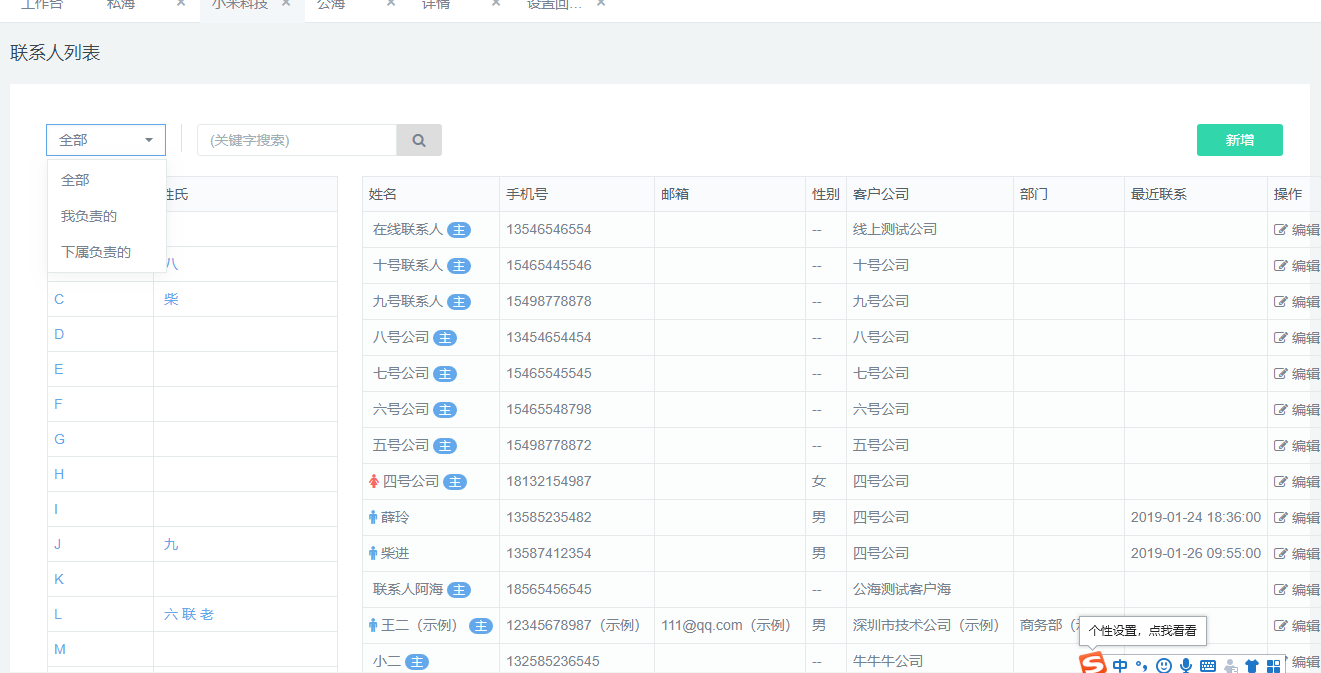Open Sogou soft keyboard icon
The height and width of the screenshot is (673, 1321).
coord(1208,666)
